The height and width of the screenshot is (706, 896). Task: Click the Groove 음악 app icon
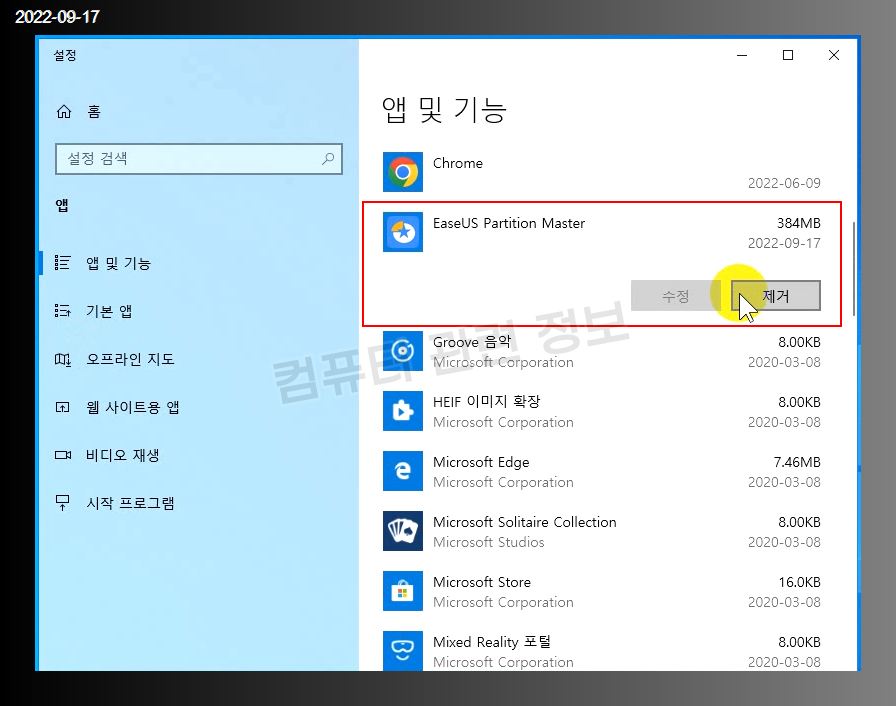[x=403, y=351]
